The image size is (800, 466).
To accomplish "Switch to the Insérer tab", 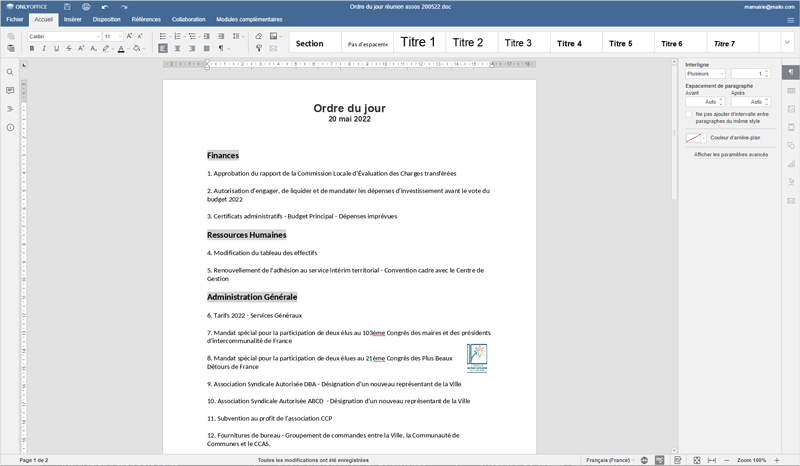I will tap(72, 19).
